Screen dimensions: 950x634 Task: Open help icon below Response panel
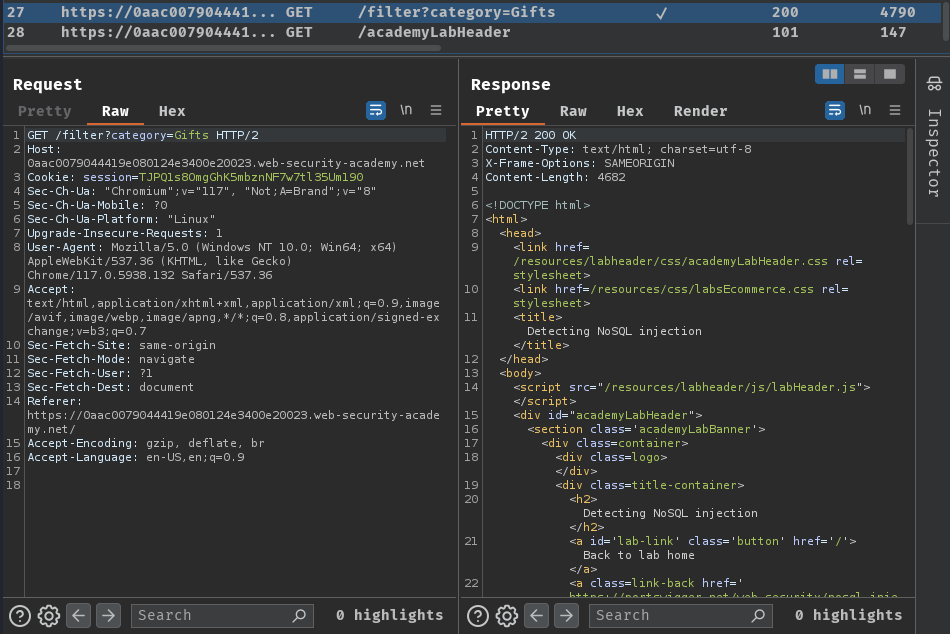[477, 616]
